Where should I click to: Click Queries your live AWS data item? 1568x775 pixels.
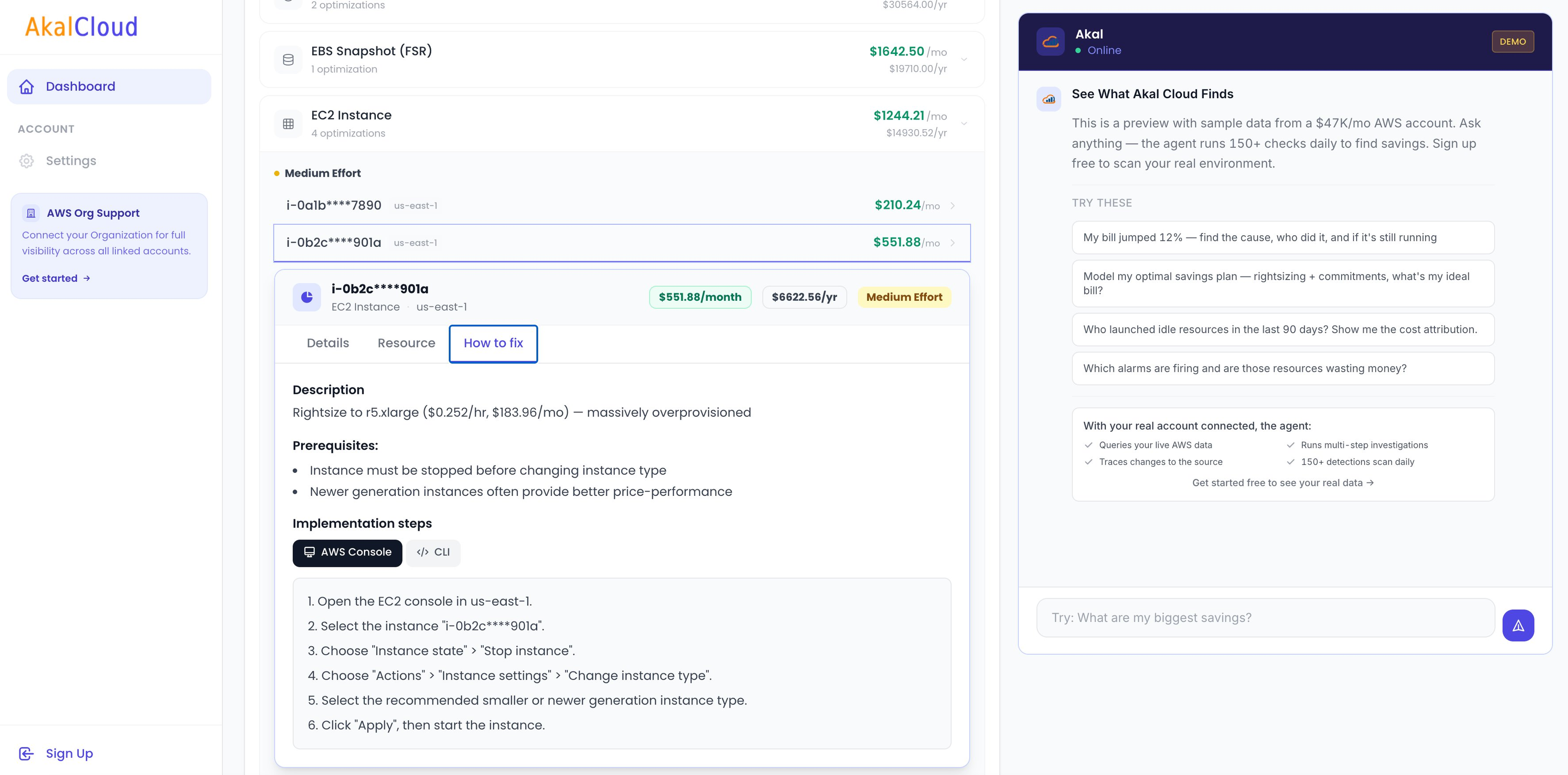[1155, 445]
